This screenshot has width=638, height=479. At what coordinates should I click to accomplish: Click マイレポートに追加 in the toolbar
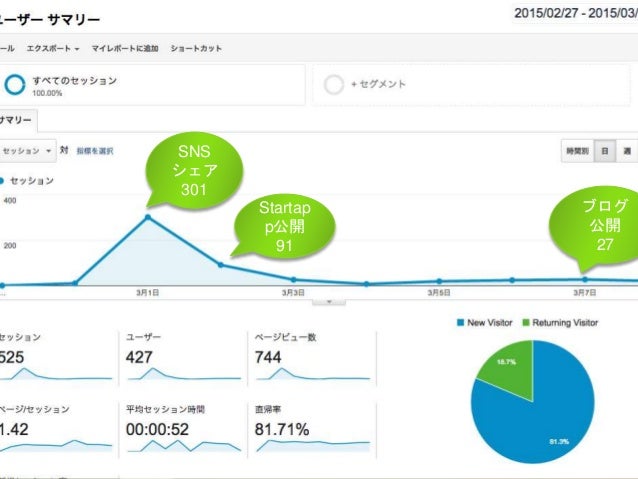coord(125,48)
